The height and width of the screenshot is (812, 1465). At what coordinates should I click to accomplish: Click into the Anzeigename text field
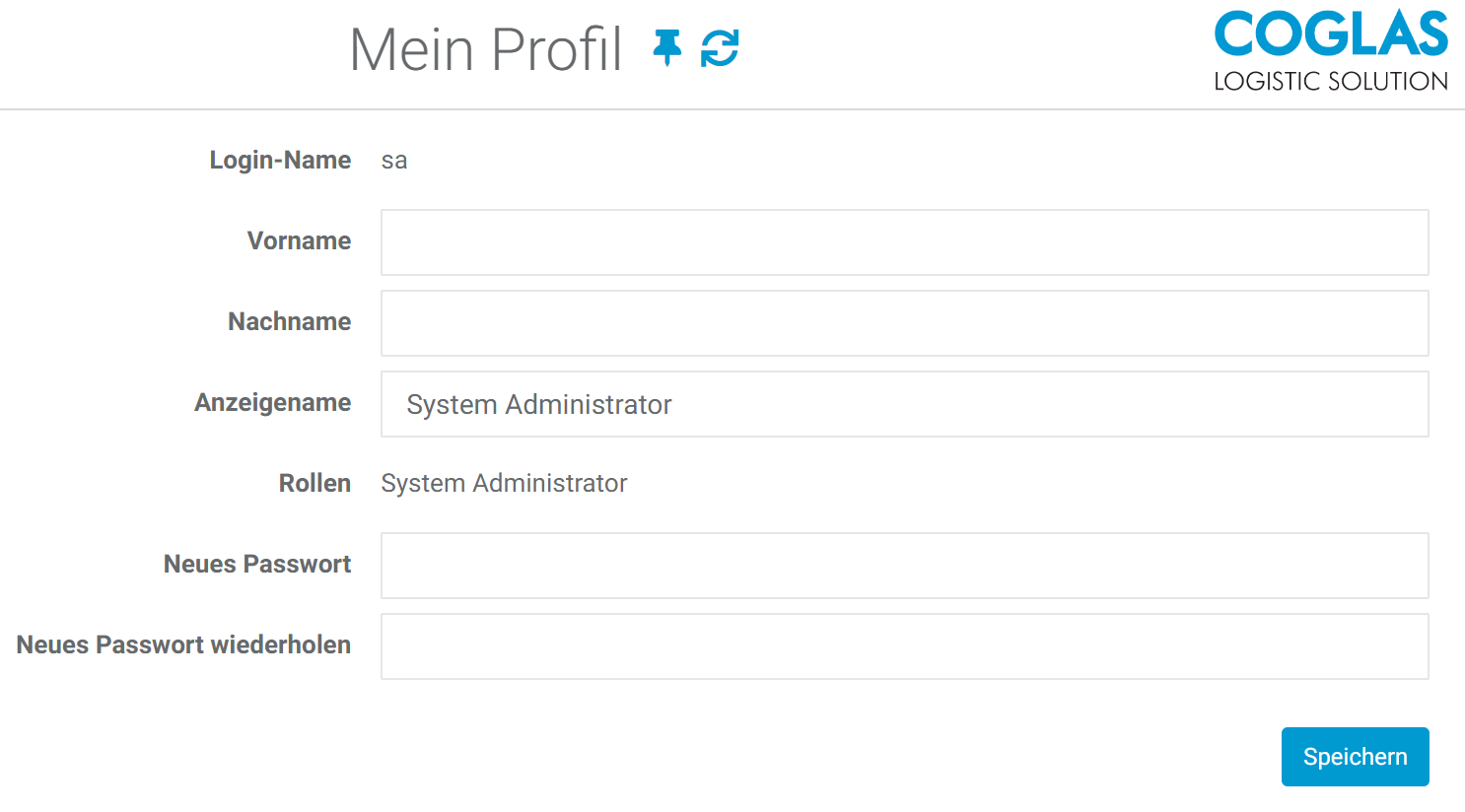pyautogui.click(x=904, y=404)
